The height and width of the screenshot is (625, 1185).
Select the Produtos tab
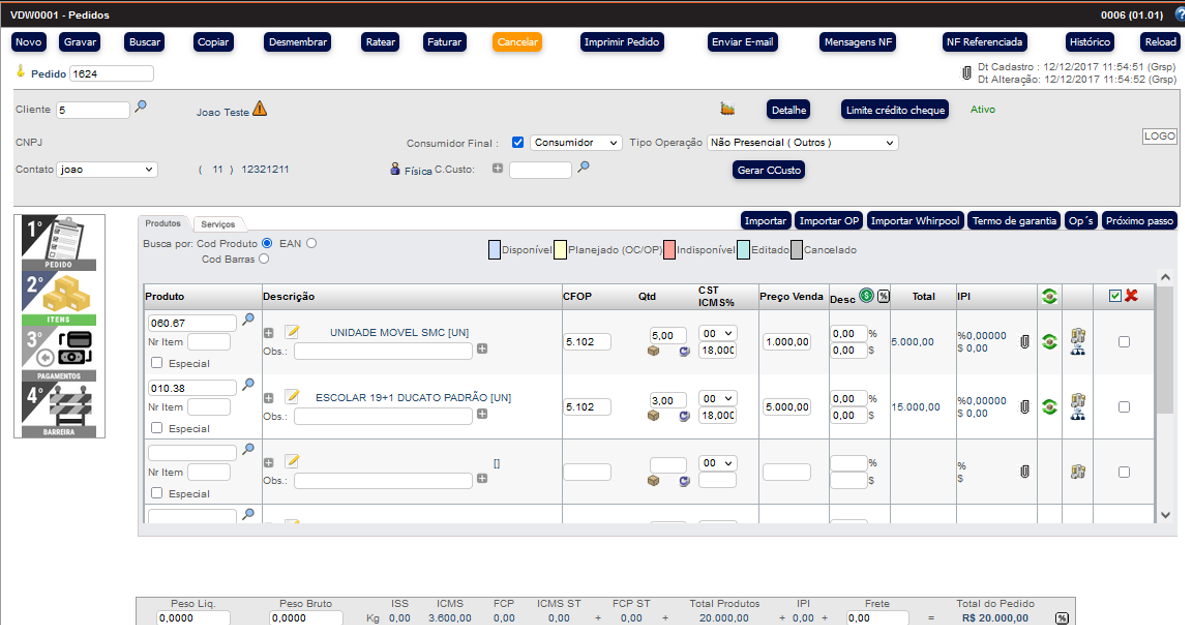[x=163, y=224]
